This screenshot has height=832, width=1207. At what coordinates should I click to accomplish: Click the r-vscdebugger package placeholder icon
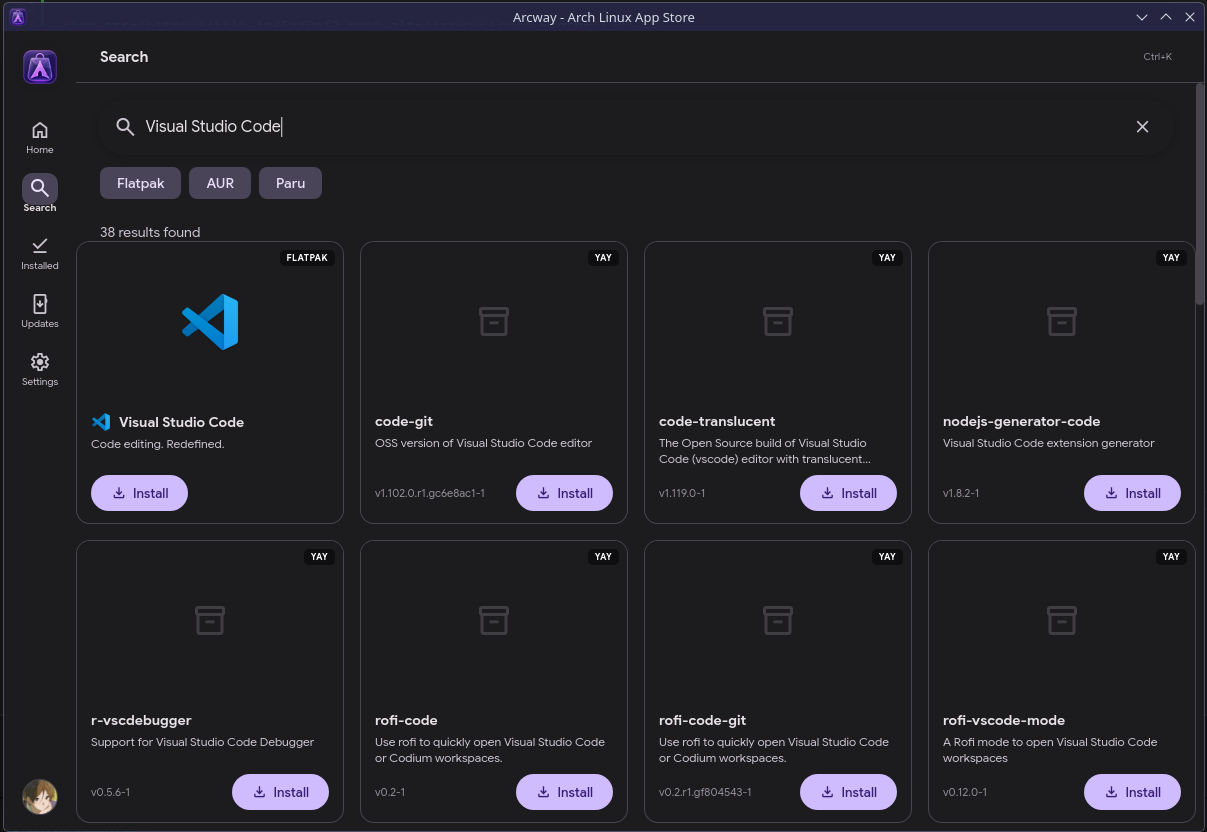[210, 620]
